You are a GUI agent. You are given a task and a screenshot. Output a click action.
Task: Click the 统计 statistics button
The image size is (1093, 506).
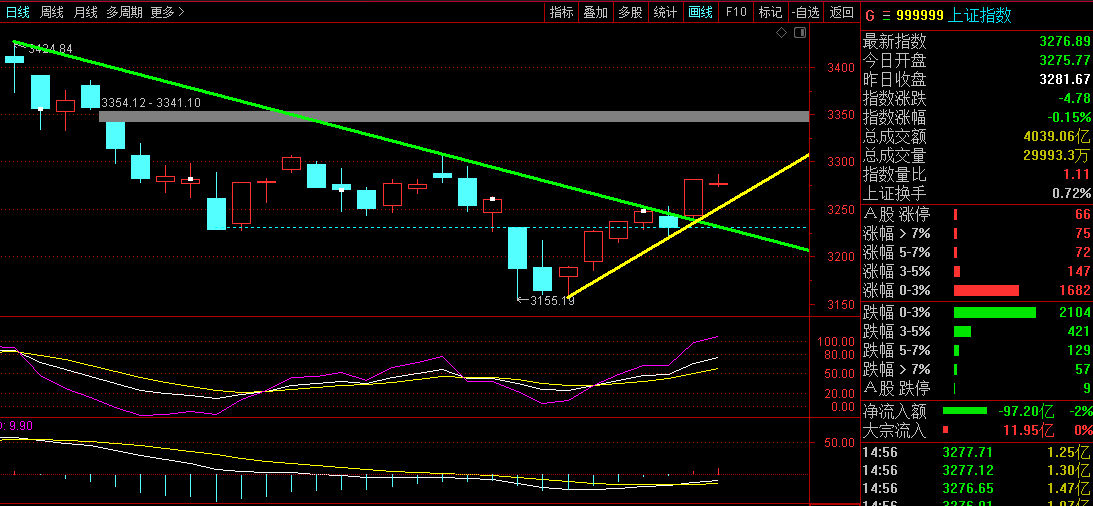665,12
